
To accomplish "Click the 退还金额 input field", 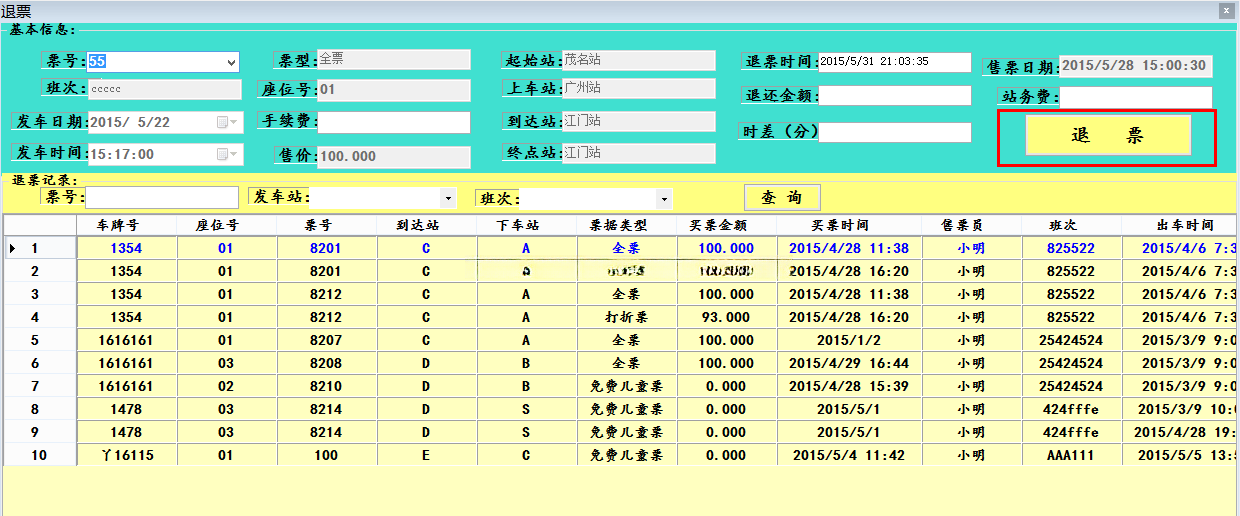I will pyautogui.click(x=895, y=96).
